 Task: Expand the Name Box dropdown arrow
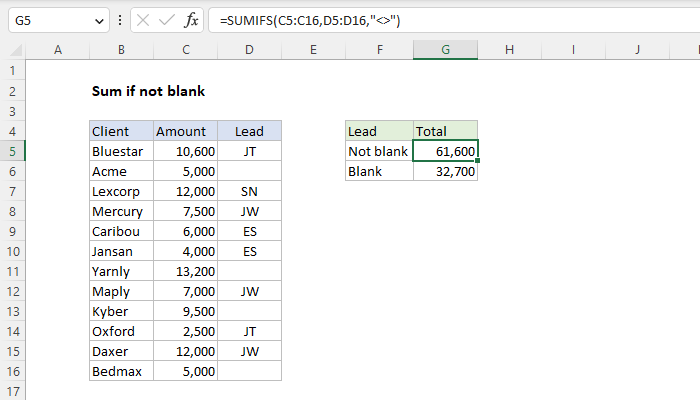pos(99,21)
